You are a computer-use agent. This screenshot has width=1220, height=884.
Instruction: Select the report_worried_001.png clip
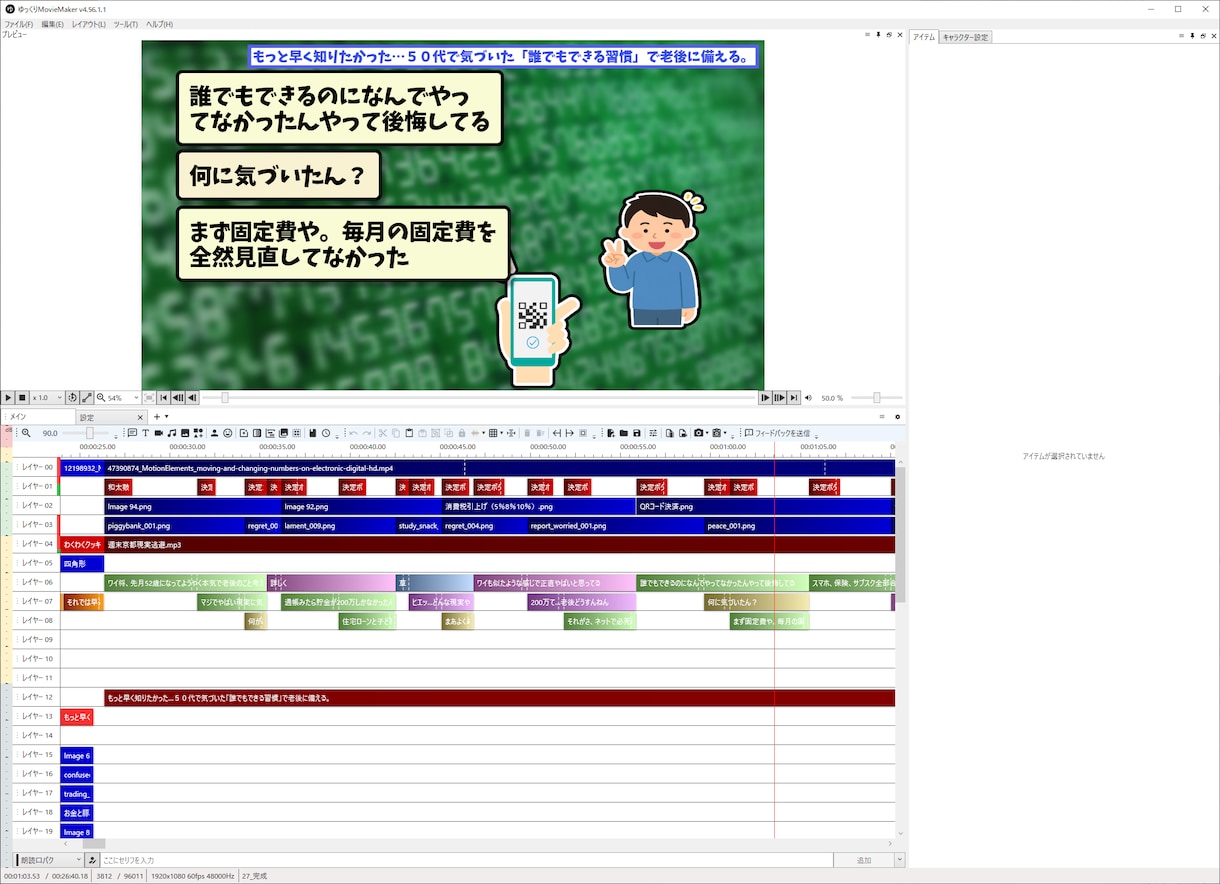(x=616, y=525)
